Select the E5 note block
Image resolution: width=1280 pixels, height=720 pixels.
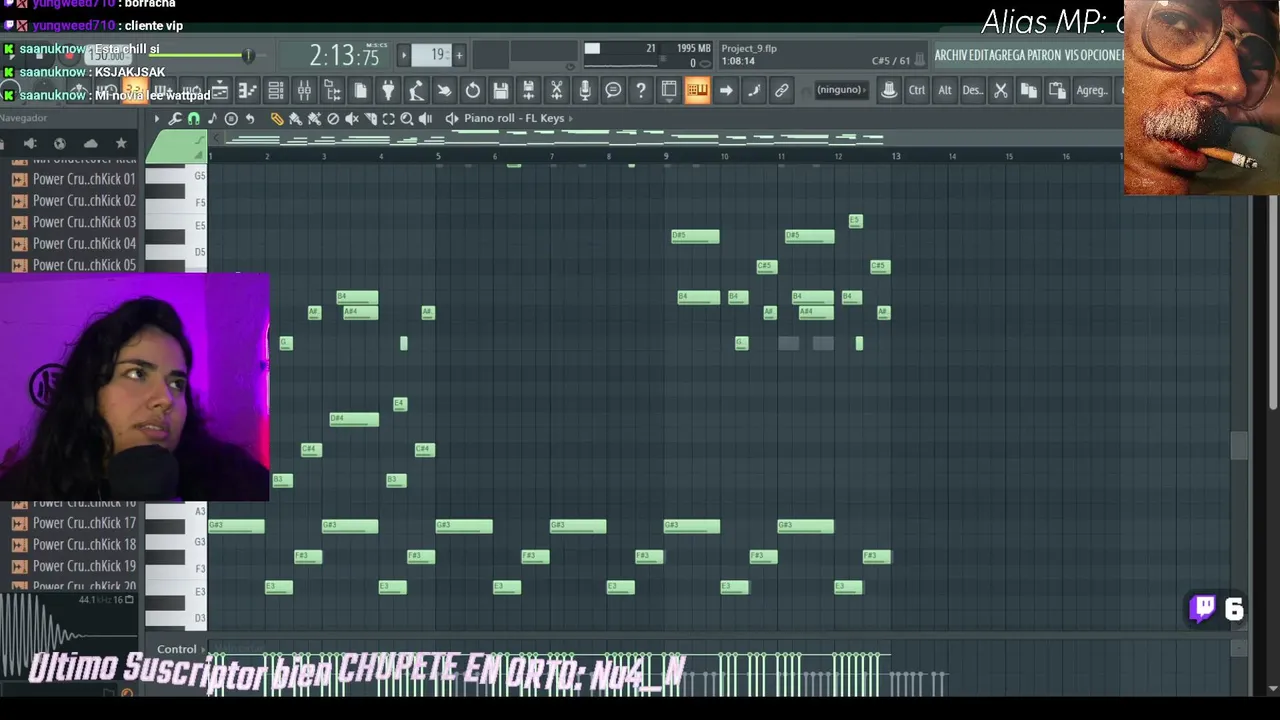point(855,220)
